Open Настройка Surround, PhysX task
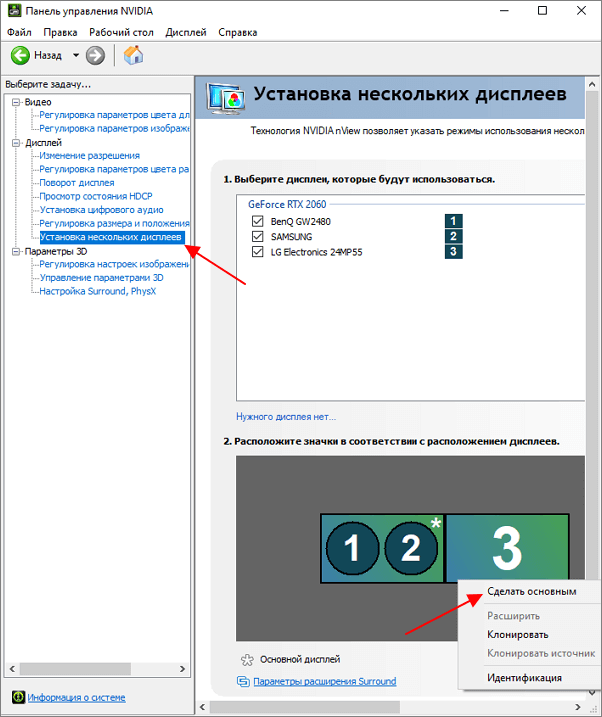Viewport: 602px width, 717px height. pos(97,291)
